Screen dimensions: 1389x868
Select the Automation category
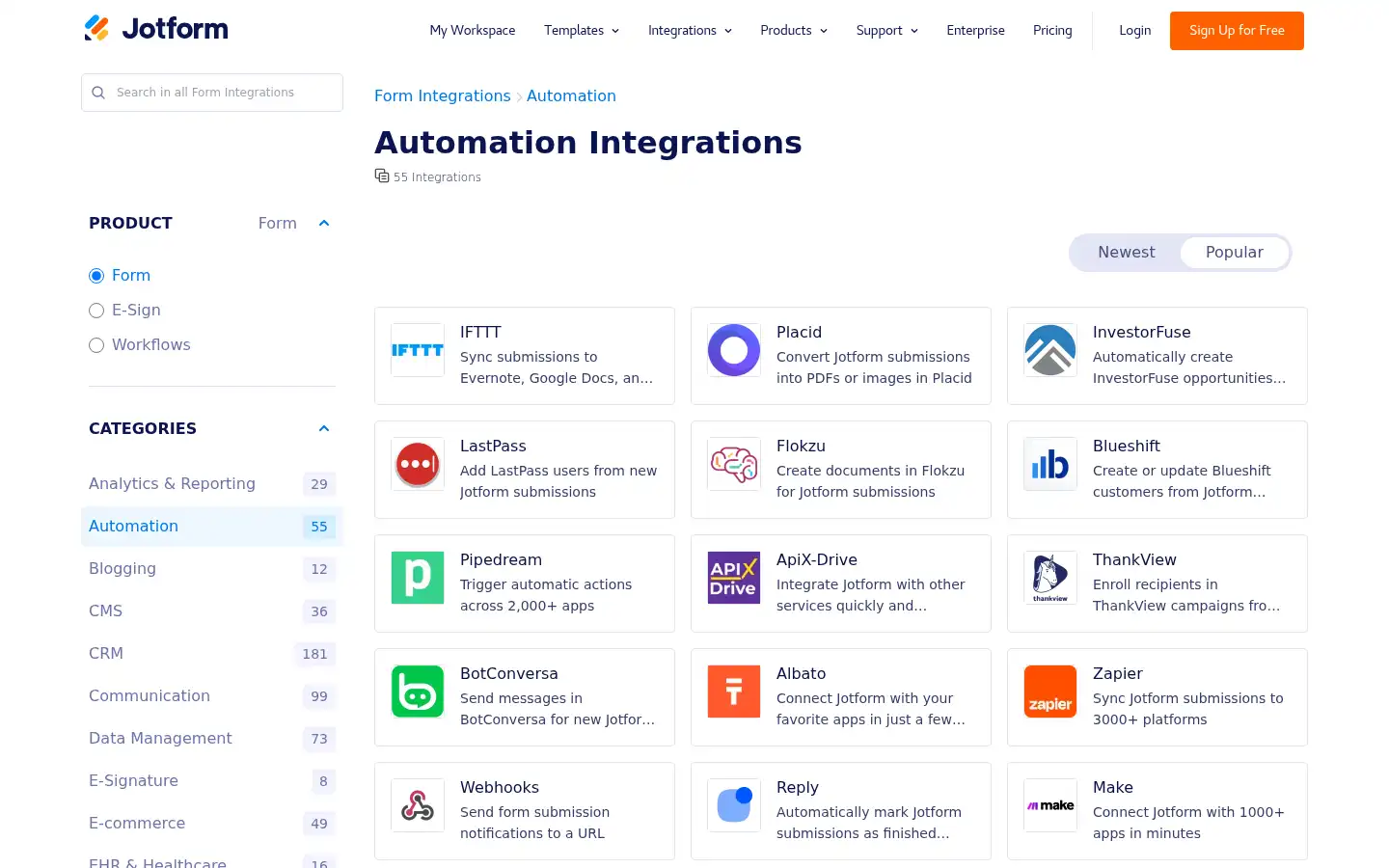[212, 527]
